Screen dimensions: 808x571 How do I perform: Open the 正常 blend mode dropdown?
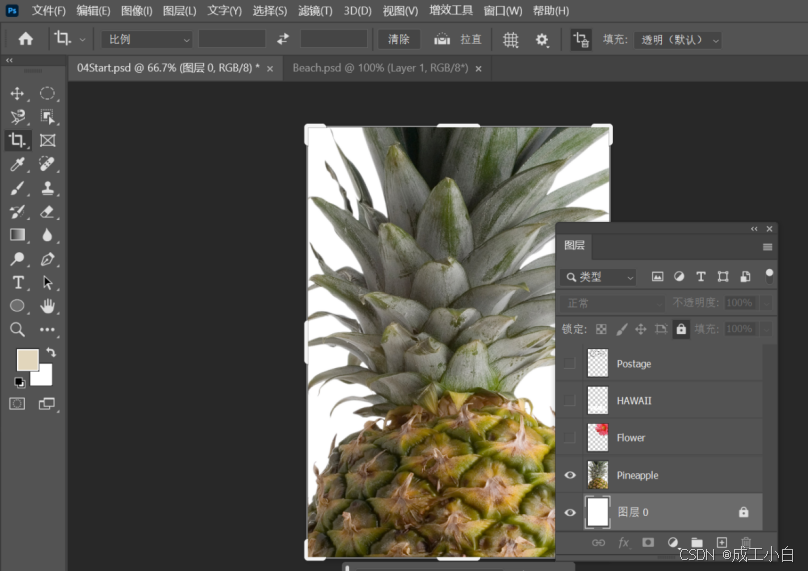(612, 303)
